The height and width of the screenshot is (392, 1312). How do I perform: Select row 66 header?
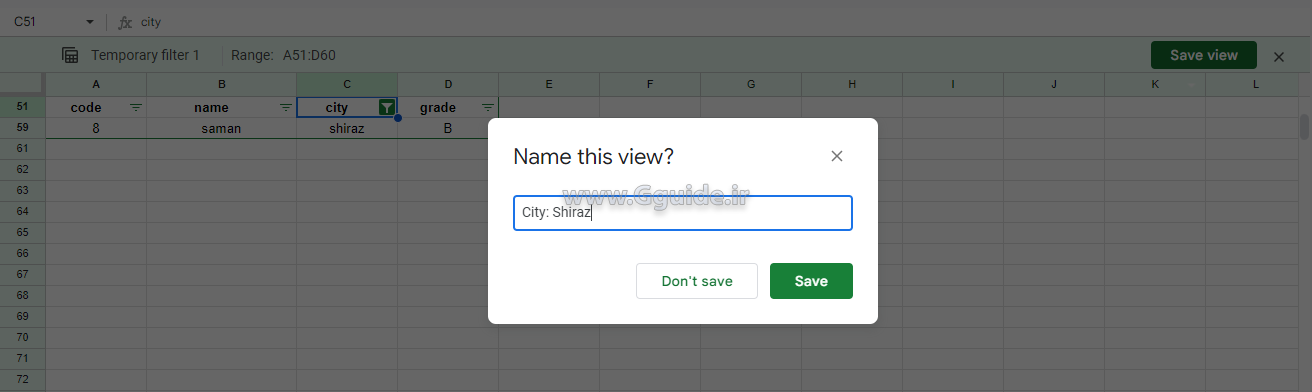(23, 253)
